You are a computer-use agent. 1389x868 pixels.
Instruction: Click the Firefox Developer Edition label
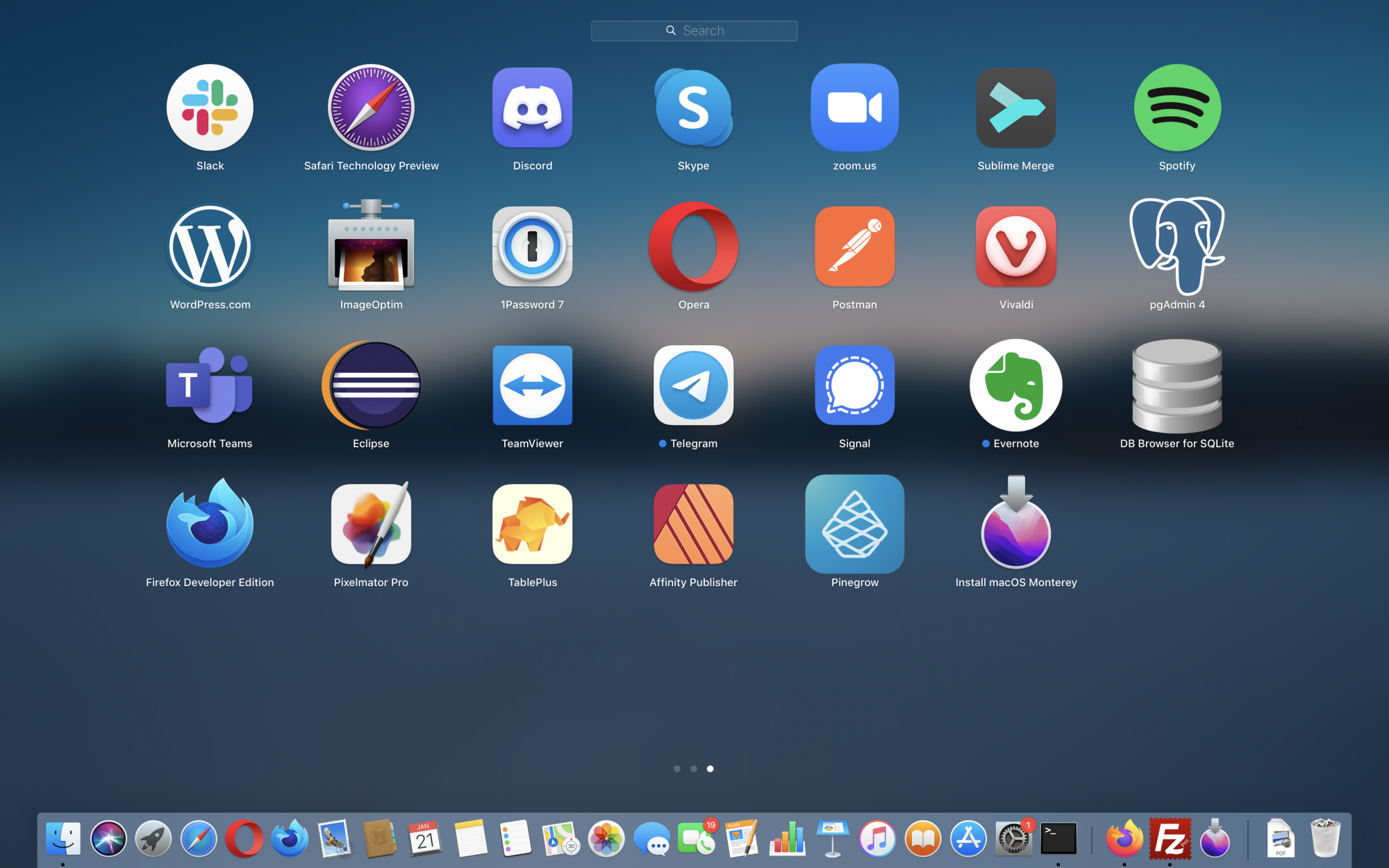(210, 583)
